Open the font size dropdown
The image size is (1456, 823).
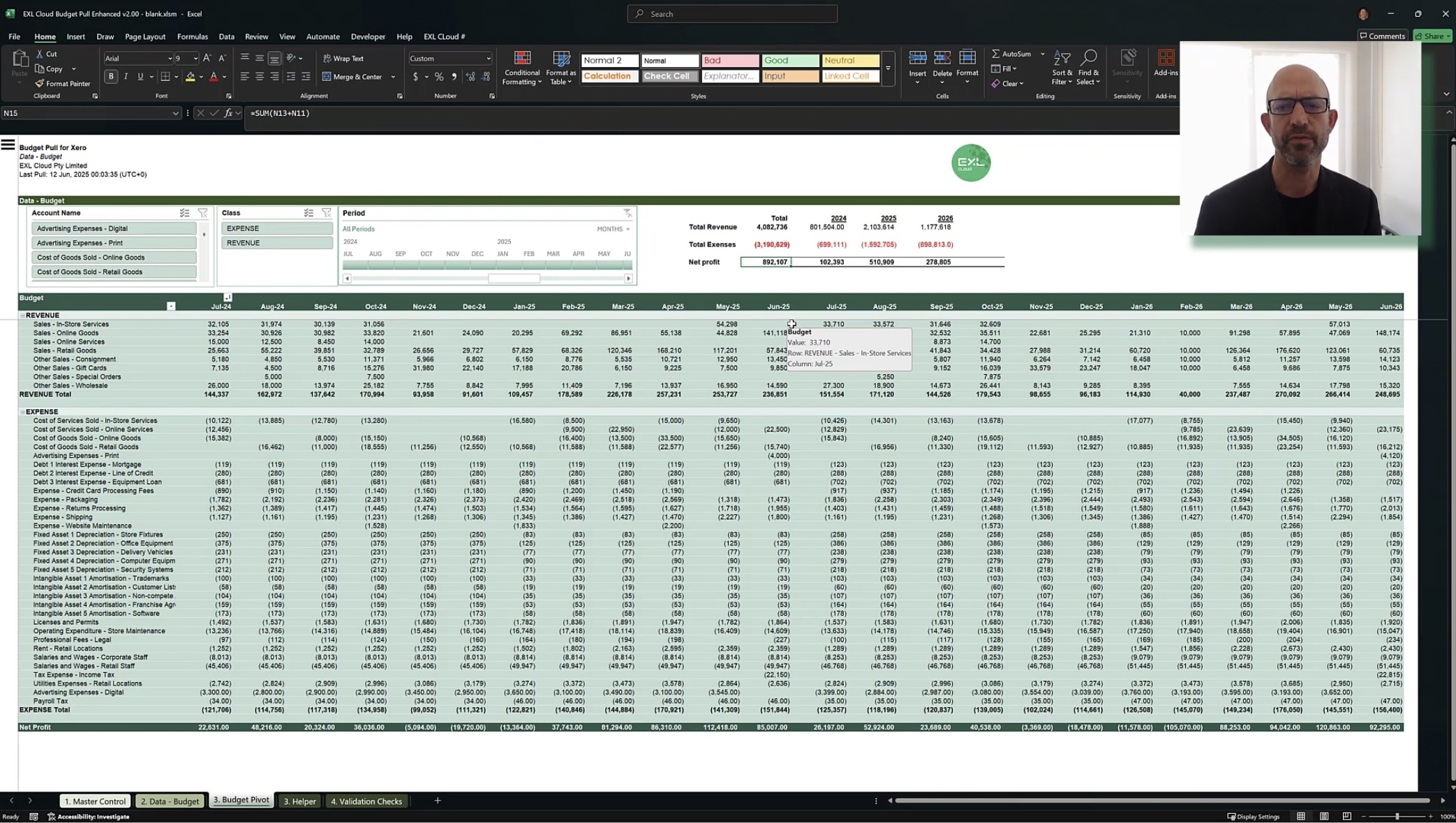point(195,59)
